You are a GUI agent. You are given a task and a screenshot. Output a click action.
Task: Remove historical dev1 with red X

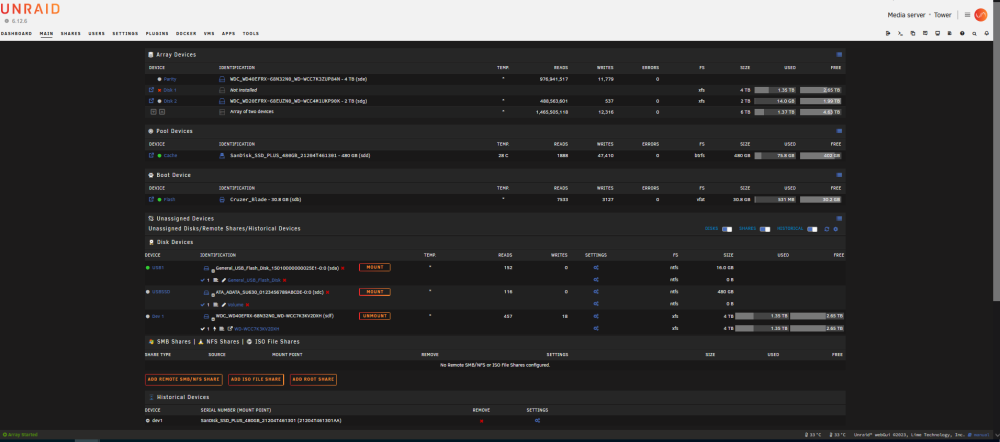pyautogui.click(x=481, y=421)
